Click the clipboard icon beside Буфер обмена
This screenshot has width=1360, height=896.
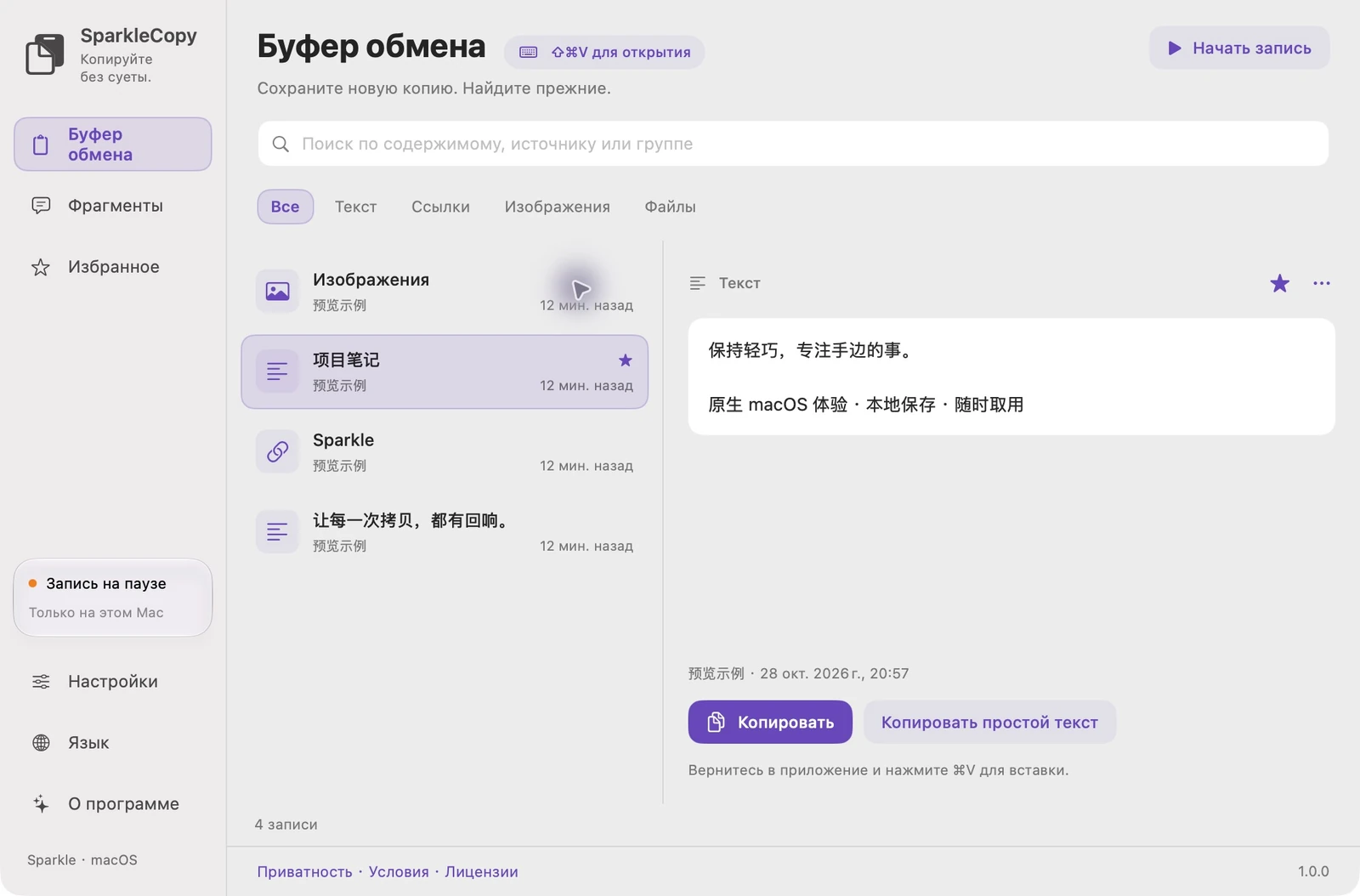[41, 145]
